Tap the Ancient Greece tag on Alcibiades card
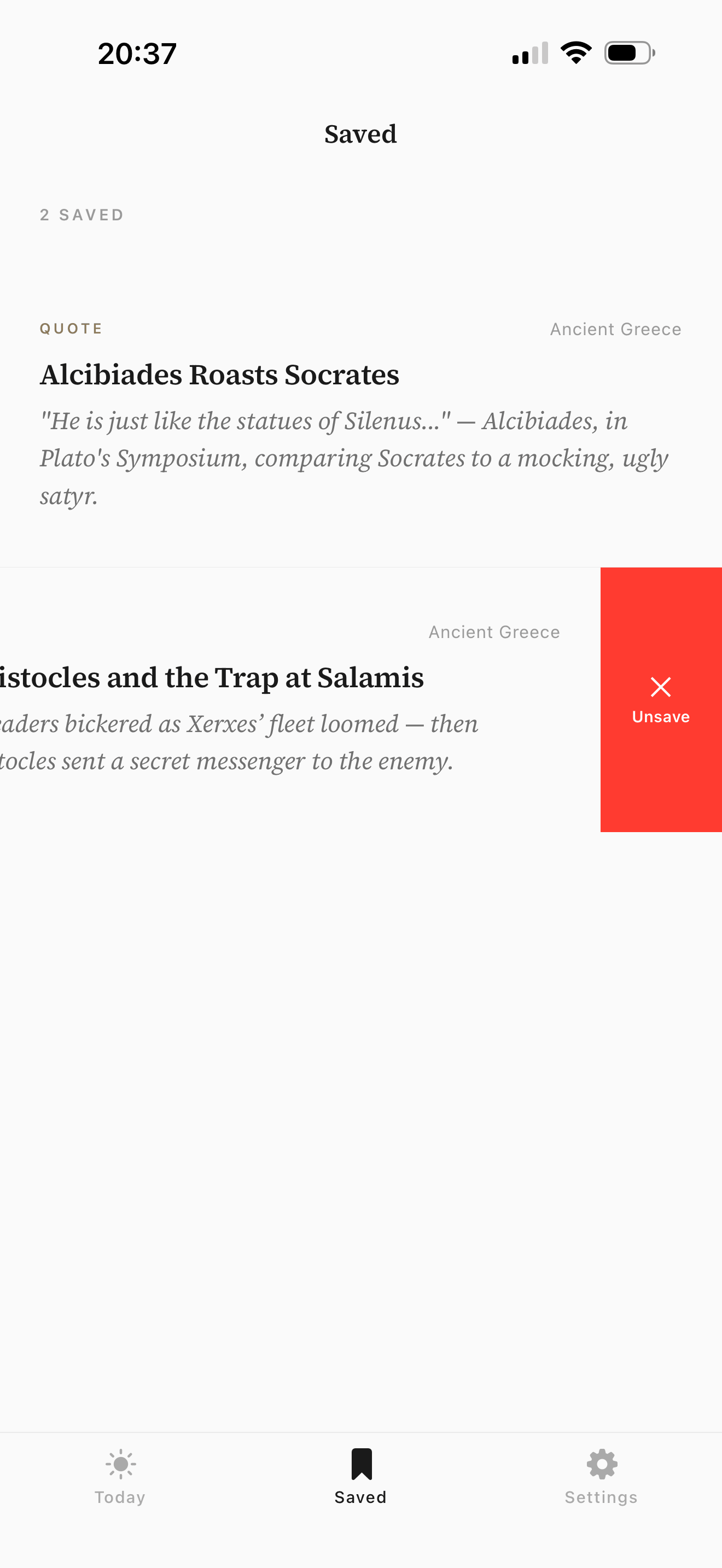722x1568 pixels. click(615, 329)
